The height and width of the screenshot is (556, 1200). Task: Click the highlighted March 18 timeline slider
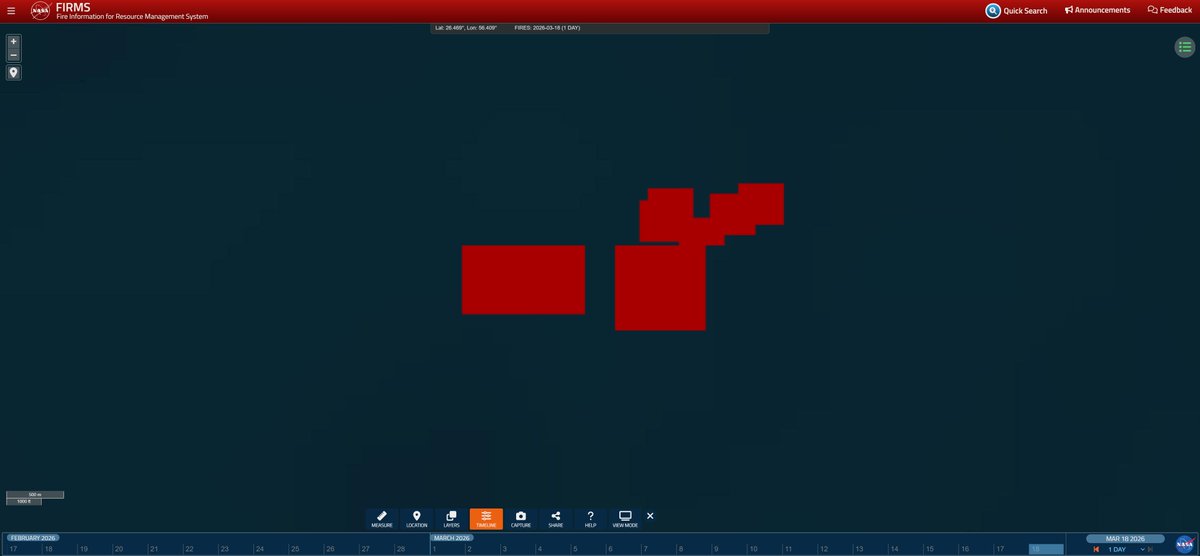pos(1046,549)
